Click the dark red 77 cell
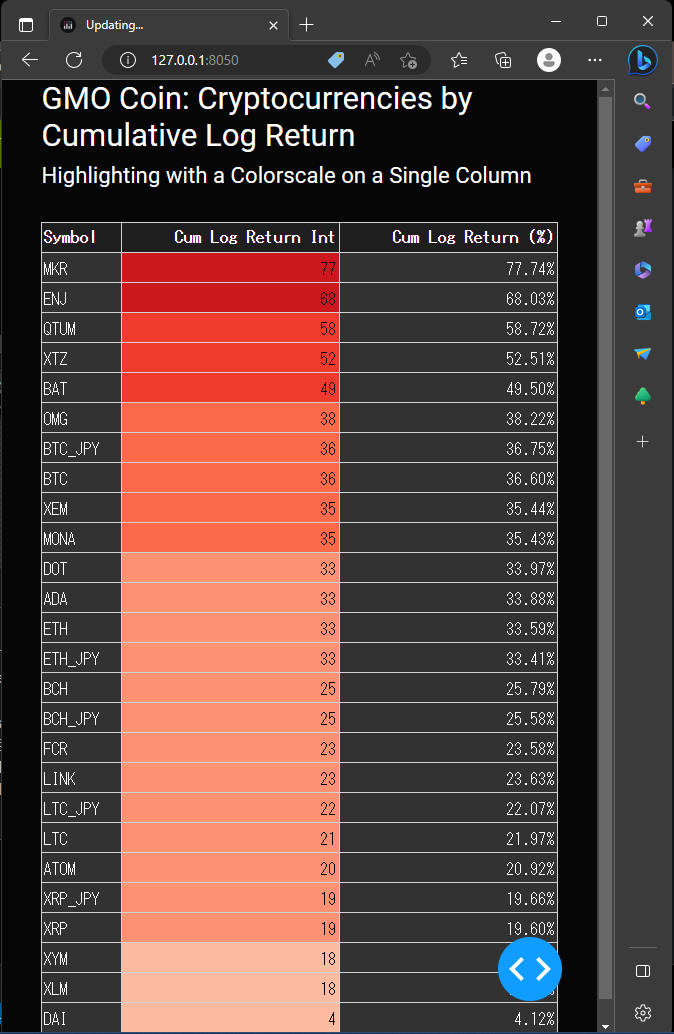 (x=230, y=268)
